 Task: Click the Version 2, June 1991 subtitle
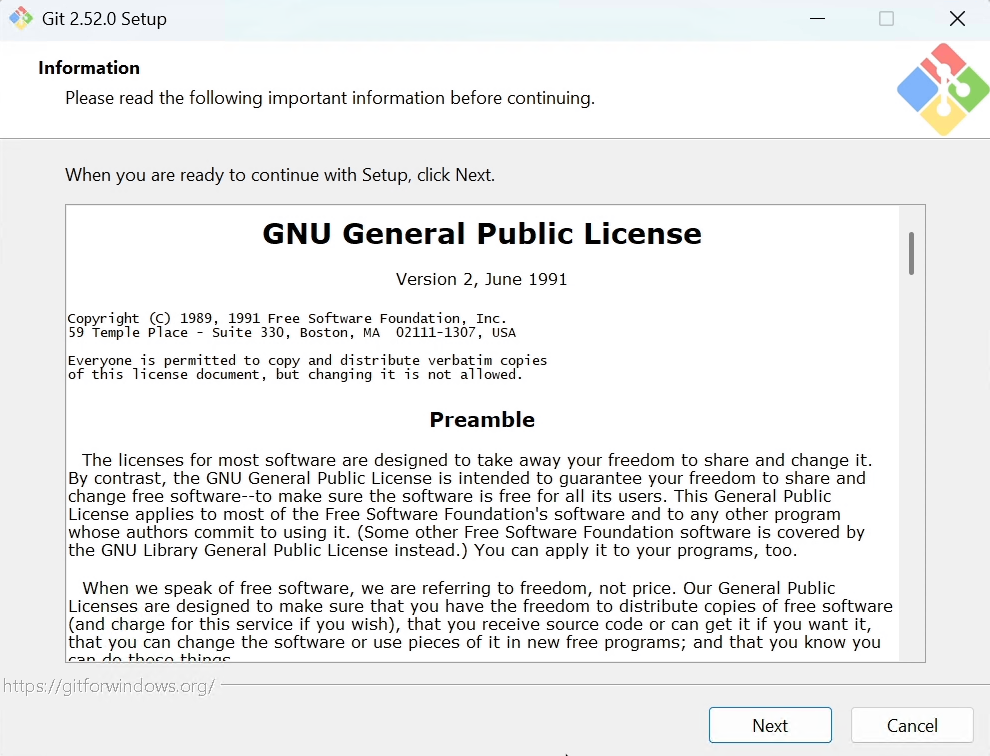point(482,279)
